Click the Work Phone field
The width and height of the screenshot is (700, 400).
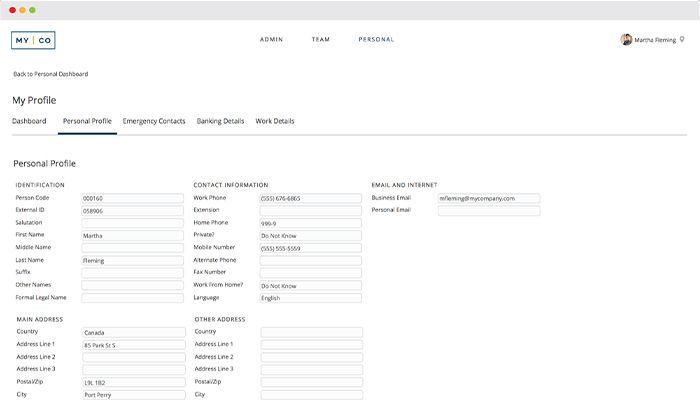pyautogui.click(x=310, y=199)
